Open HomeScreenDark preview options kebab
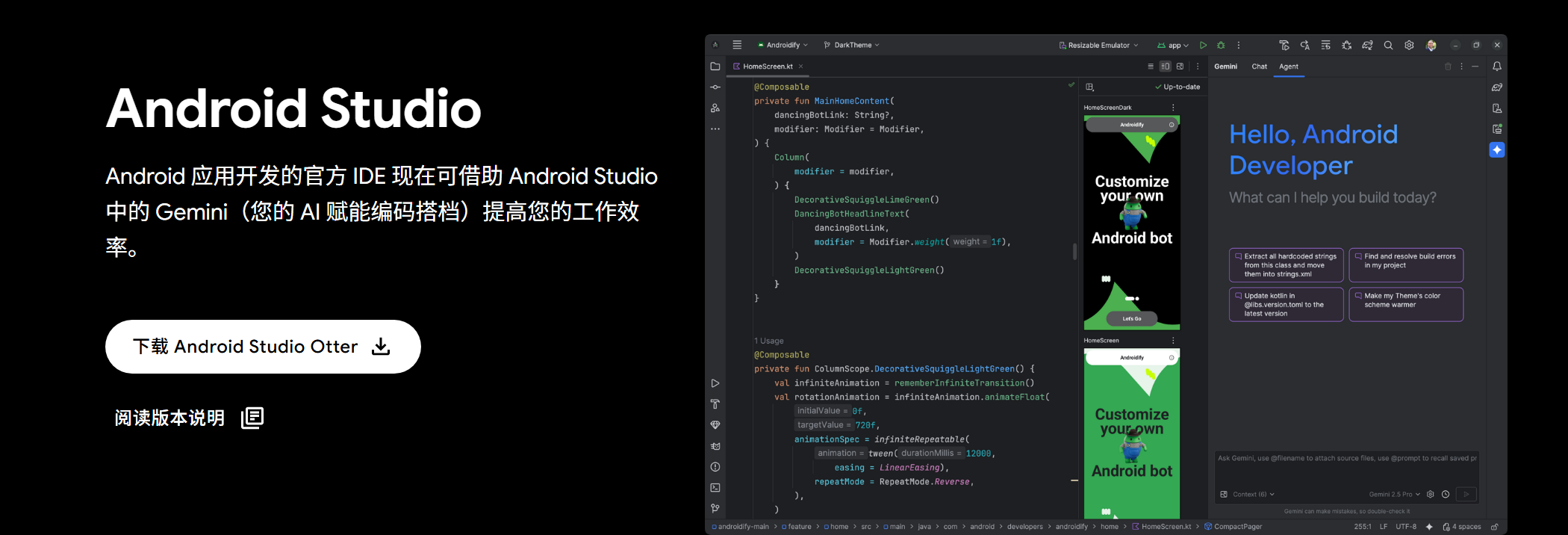Screen dimensions: 1568x535 coord(1173,108)
